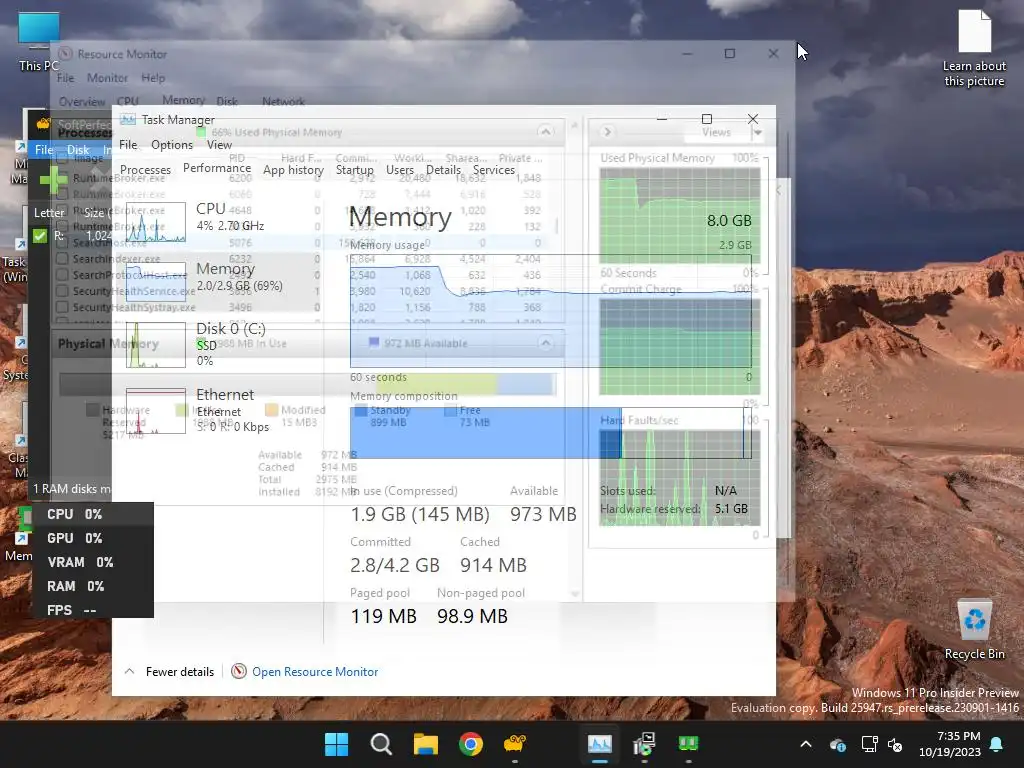Switch to the Overview tab in Resource Monitor
Screen dimensions: 1024x768
pyautogui.click(x=82, y=101)
